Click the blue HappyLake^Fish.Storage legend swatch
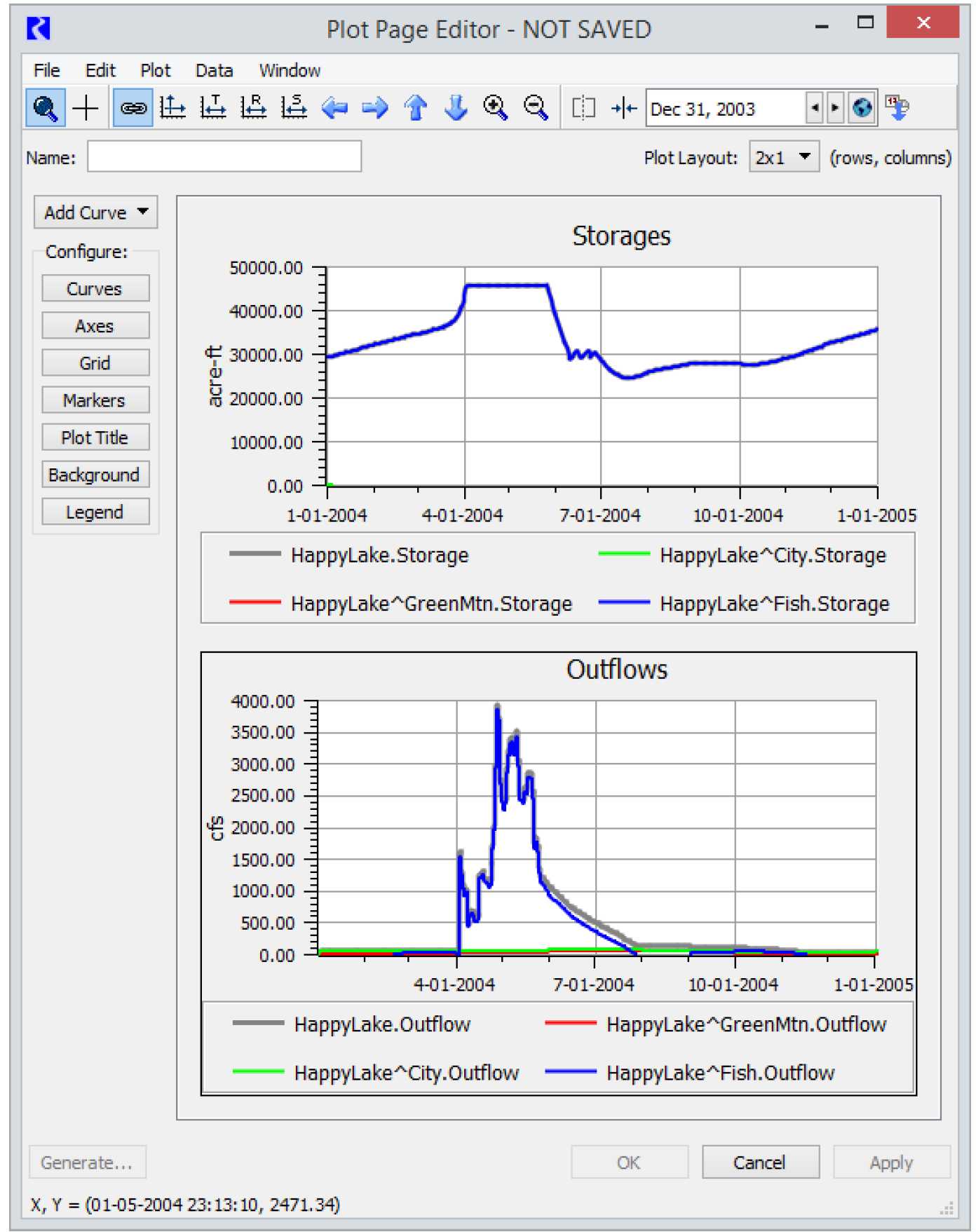 pyautogui.click(x=624, y=603)
